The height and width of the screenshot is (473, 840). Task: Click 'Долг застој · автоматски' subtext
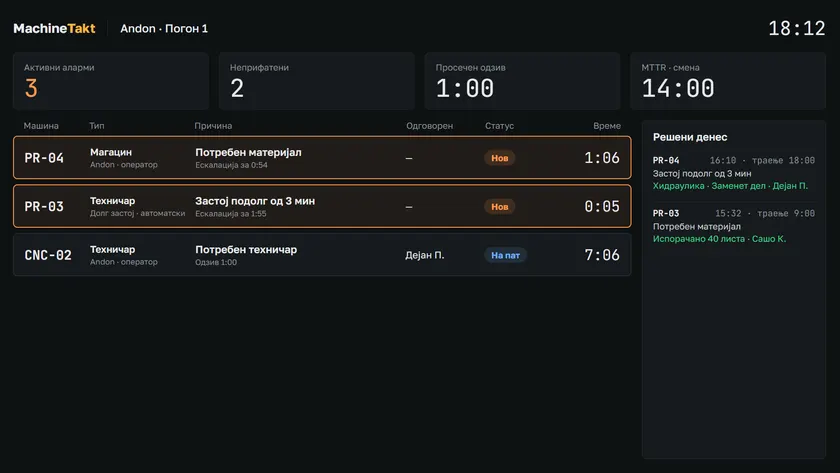[x=137, y=213]
